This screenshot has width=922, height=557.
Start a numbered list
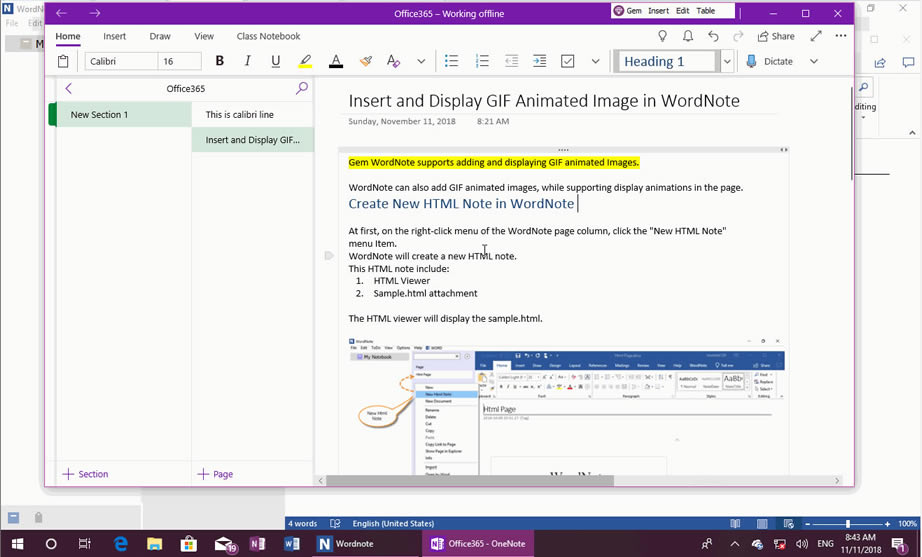[x=481, y=61]
